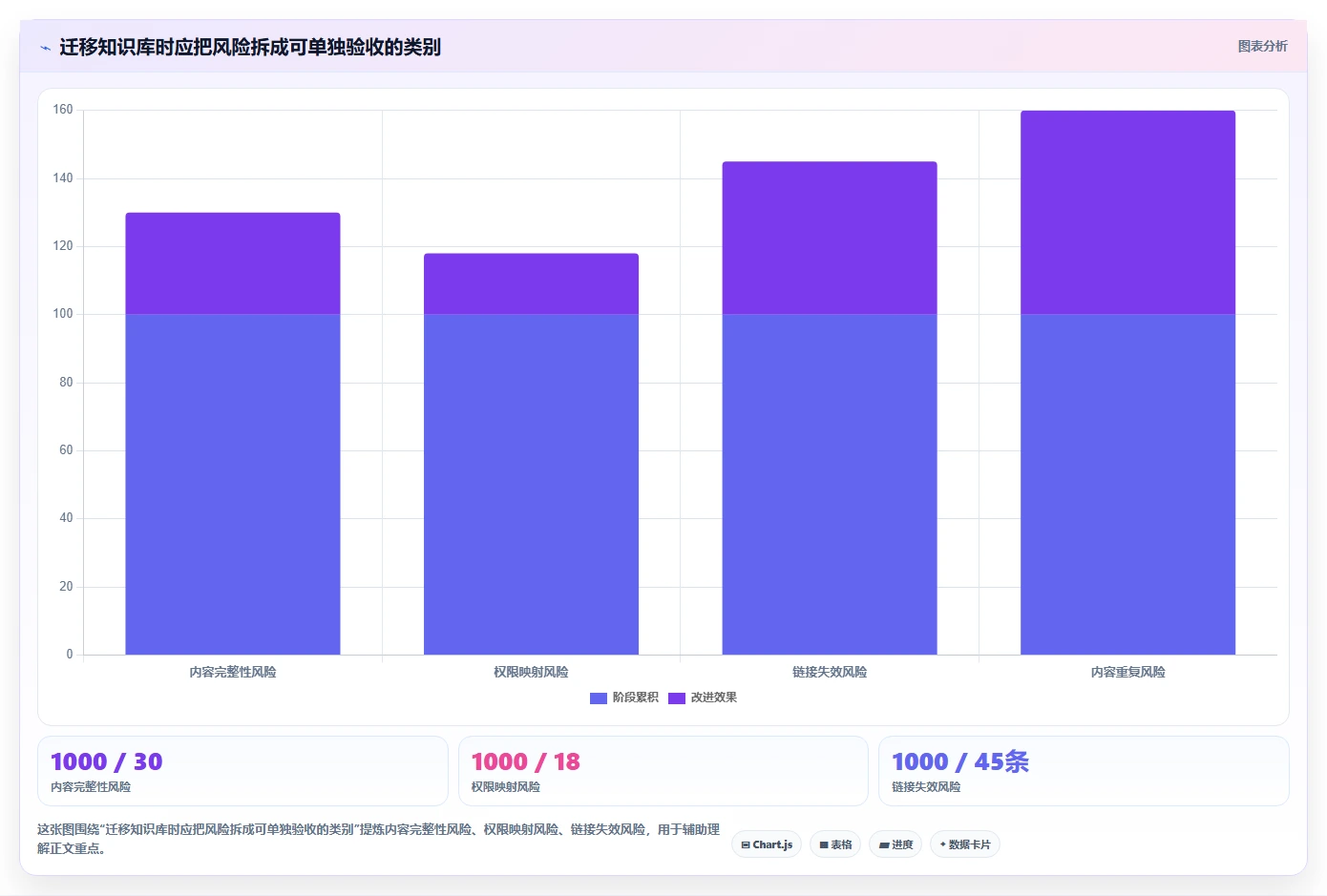
Task: Click the blue bar segment of 链接失效风险
Action: point(830,485)
